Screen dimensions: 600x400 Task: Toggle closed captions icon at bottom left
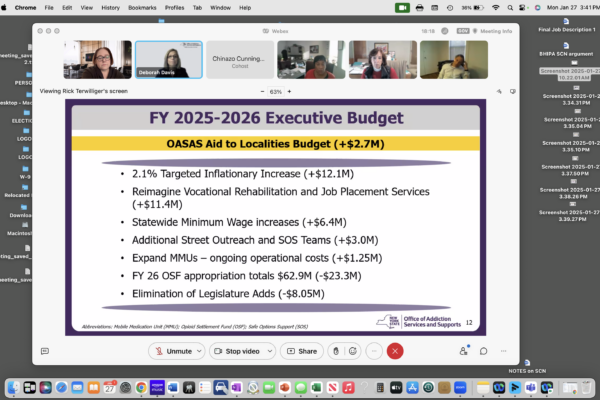coord(45,351)
